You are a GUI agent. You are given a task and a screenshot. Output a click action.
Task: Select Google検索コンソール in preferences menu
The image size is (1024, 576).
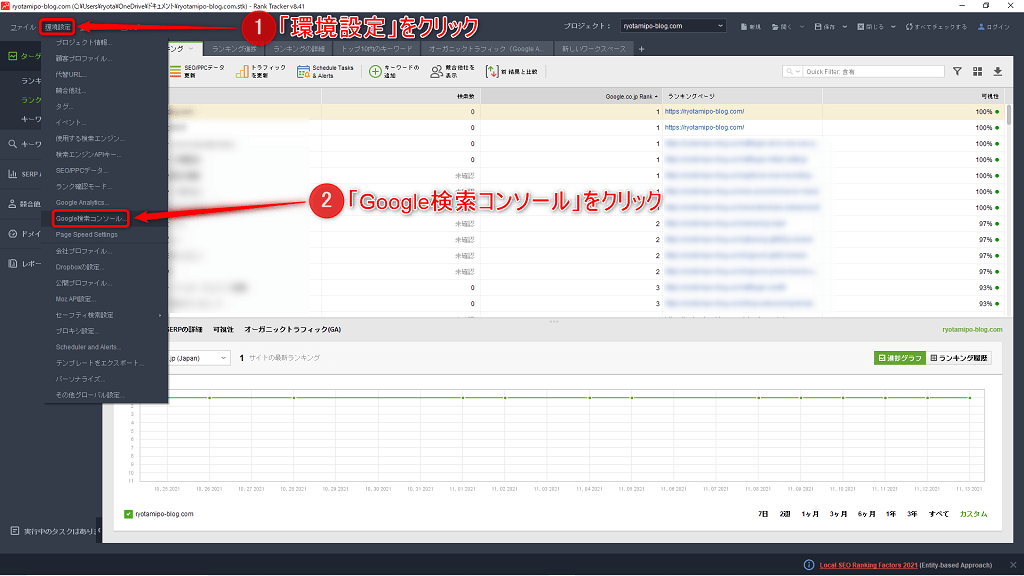click(91, 218)
